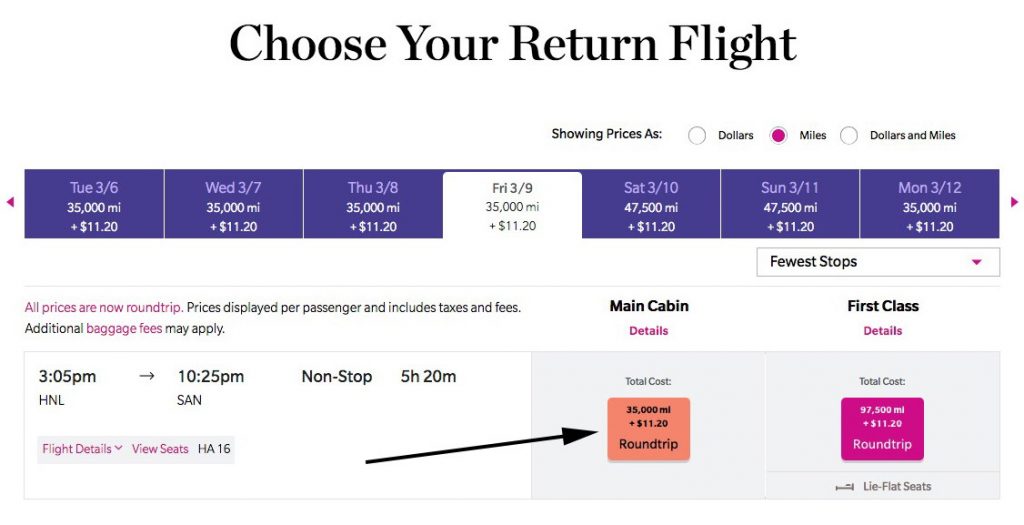This screenshot has width=1024, height=525.
Task: Select Miles price display option
Action: coord(778,135)
